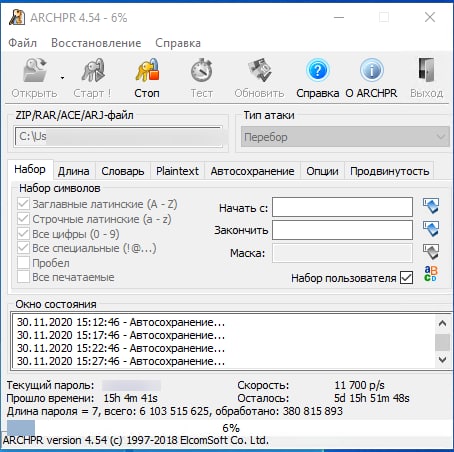
Task: Open the О ARCHPR info icon
Action: pyautogui.click(x=371, y=70)
